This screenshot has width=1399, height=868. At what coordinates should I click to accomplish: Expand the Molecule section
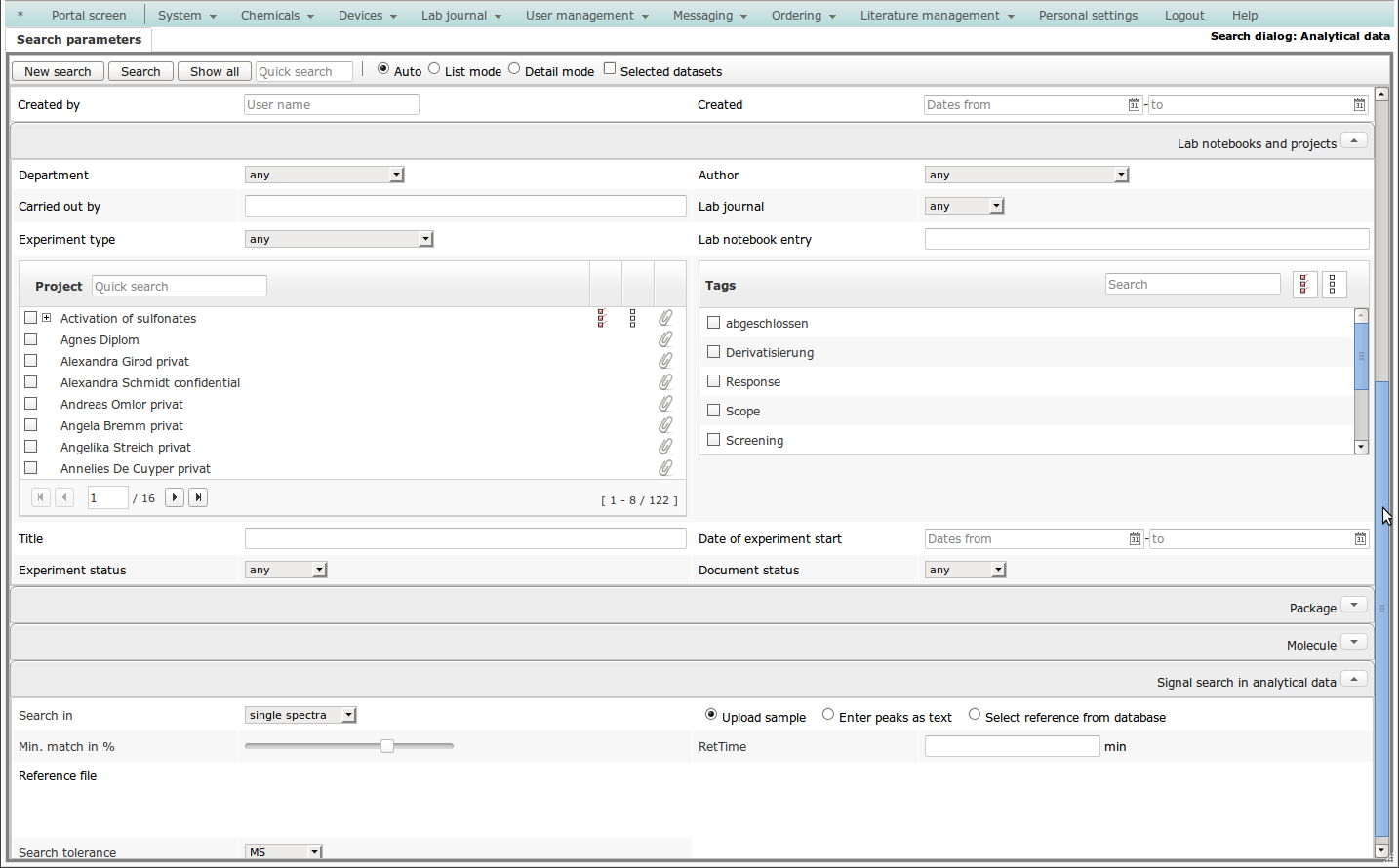tap(1353, 643)
